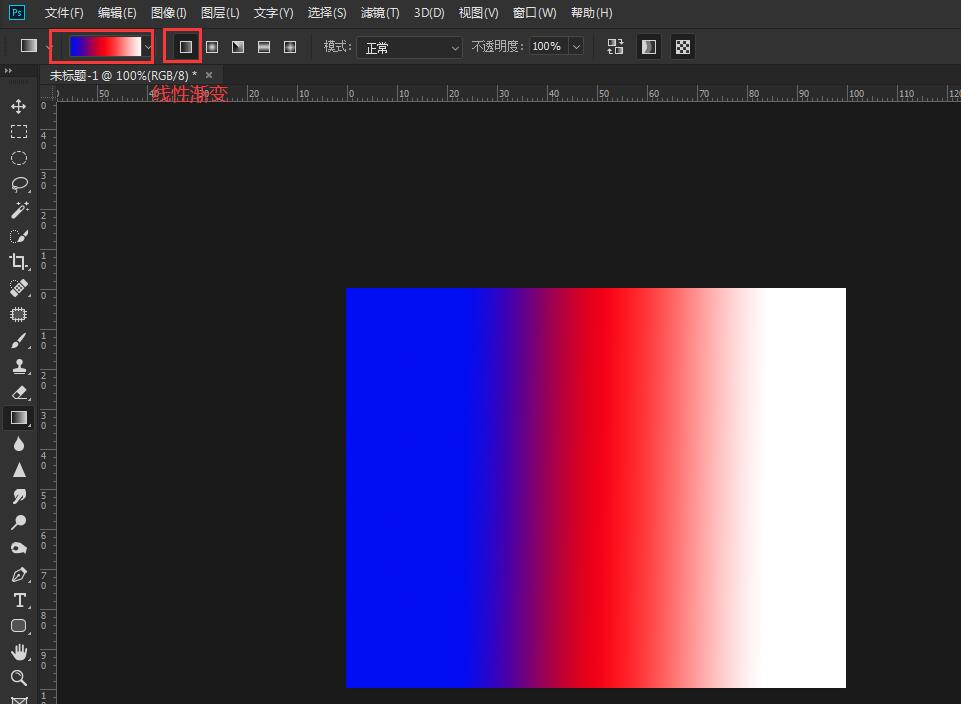Switch to the radial gradient style

tap(211, 47)
